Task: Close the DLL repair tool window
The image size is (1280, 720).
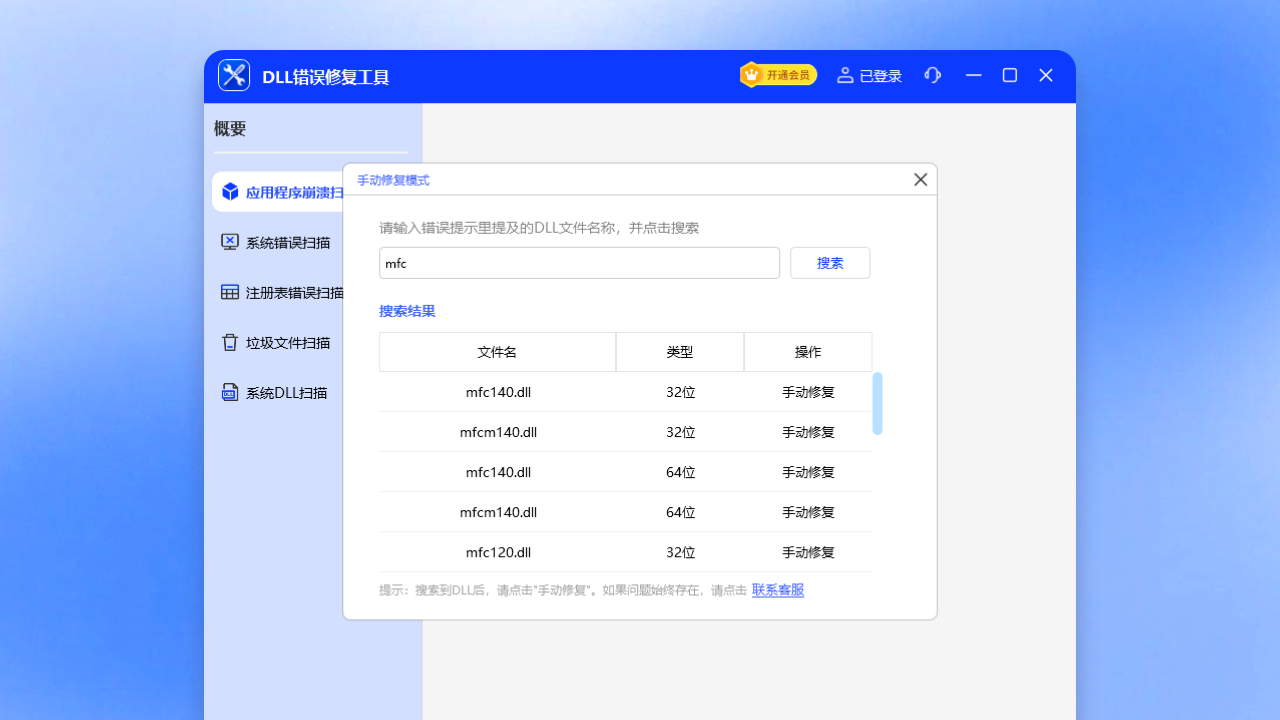Action: 1046,75
